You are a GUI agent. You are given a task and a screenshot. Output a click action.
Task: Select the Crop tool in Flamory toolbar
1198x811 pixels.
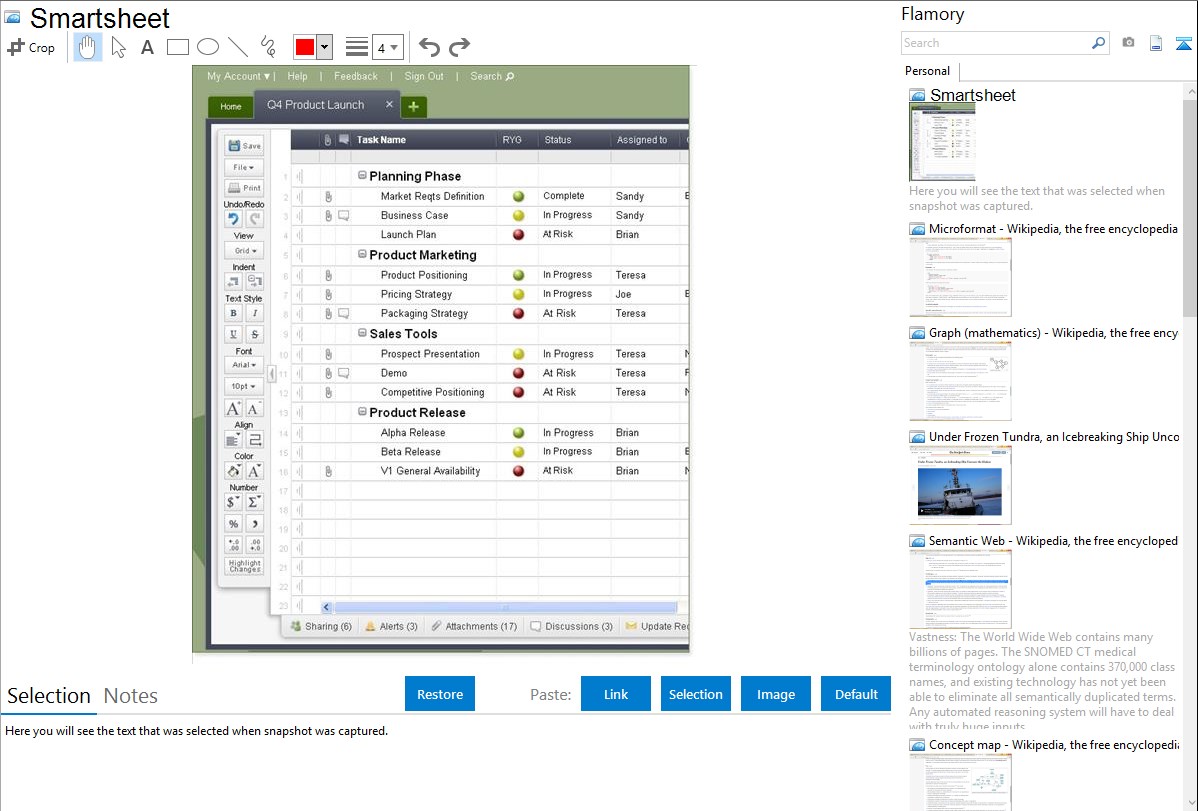(31, 47)
